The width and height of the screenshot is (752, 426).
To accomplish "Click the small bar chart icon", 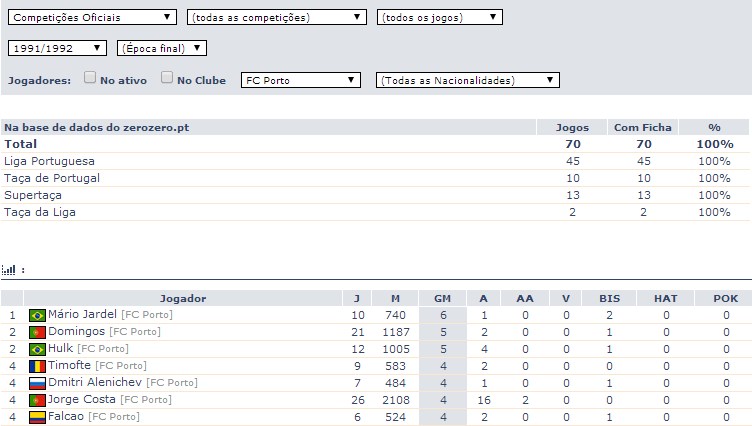I will 9,270.
